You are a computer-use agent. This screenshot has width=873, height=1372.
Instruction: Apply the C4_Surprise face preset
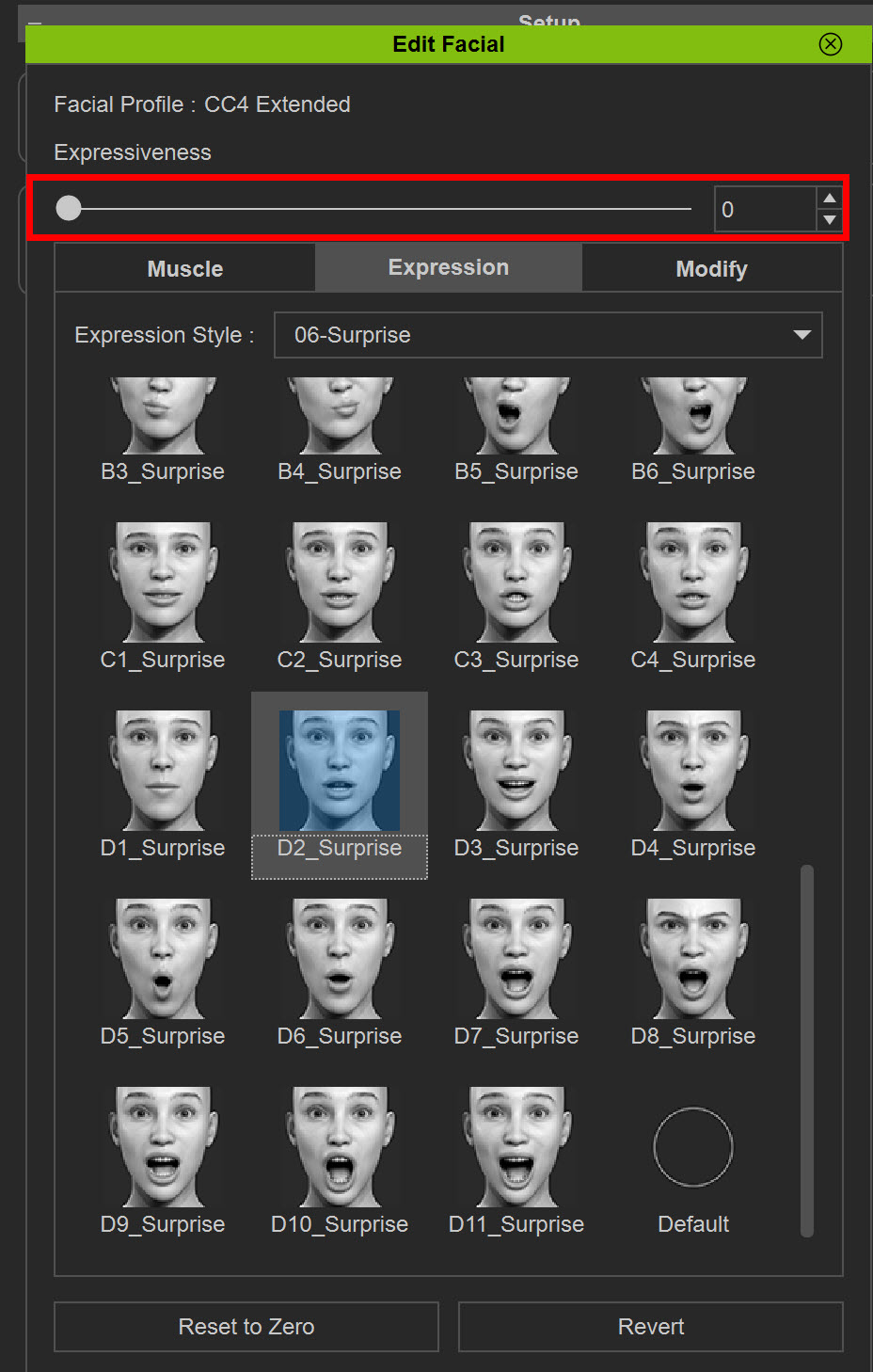pyautogui.click(x=693, y=582)
